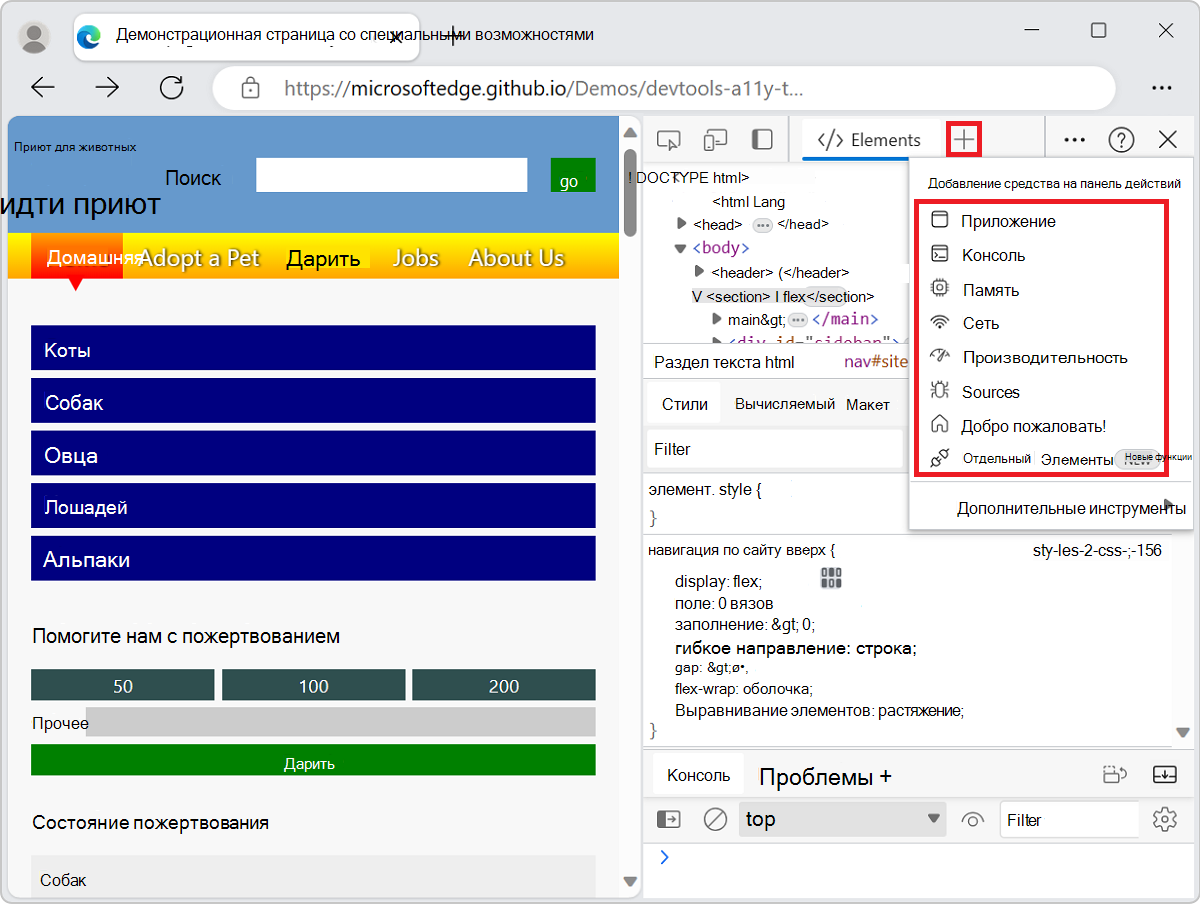Open the Вычисляемый tab

point(785,404)
